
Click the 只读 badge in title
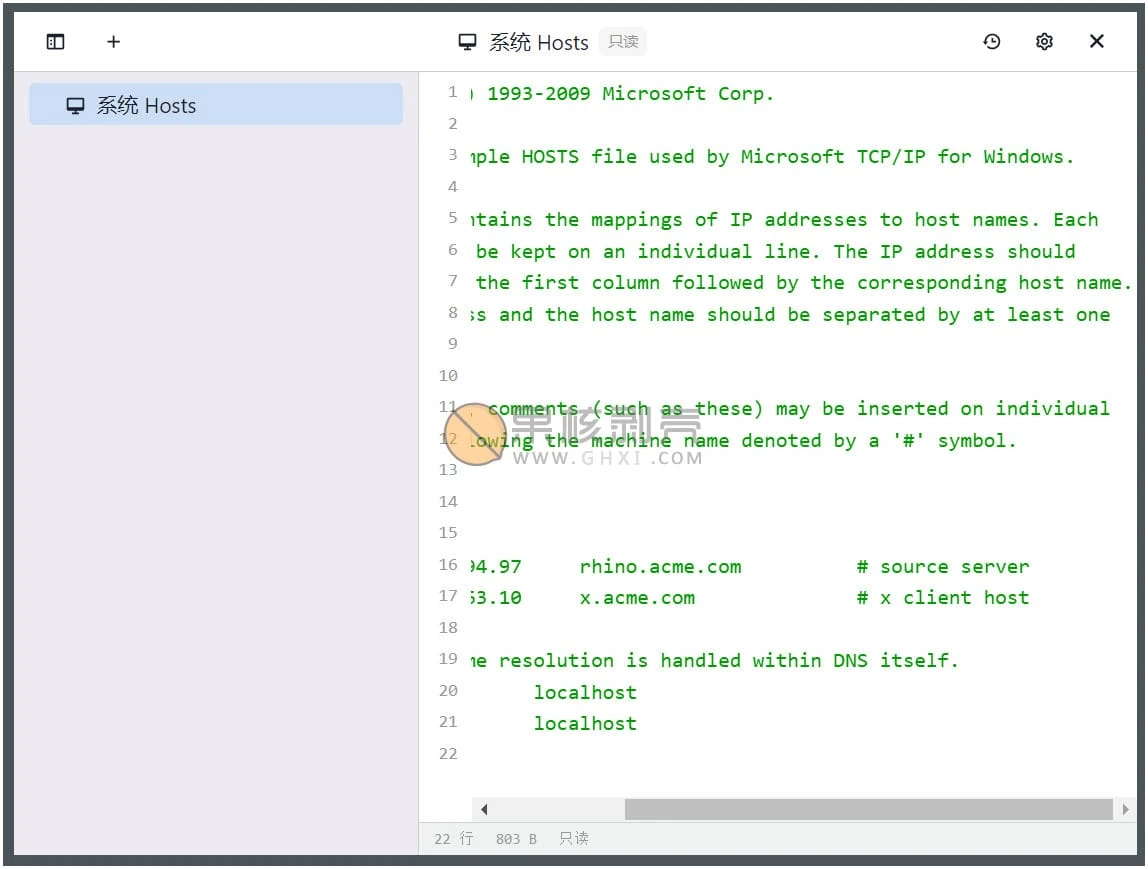pos(623,42)
